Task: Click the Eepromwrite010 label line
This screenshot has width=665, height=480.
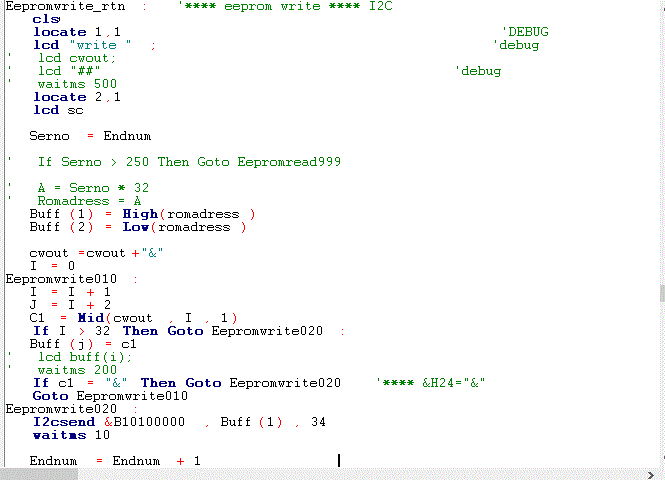Action: coord(62,279)
